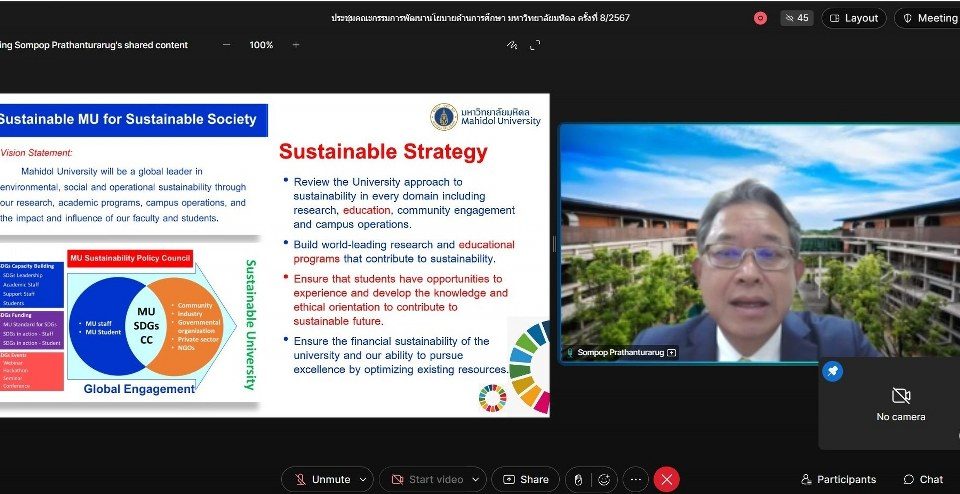Open the three-dot more options menu
This screenshot has height=494, width=960.
636,479
